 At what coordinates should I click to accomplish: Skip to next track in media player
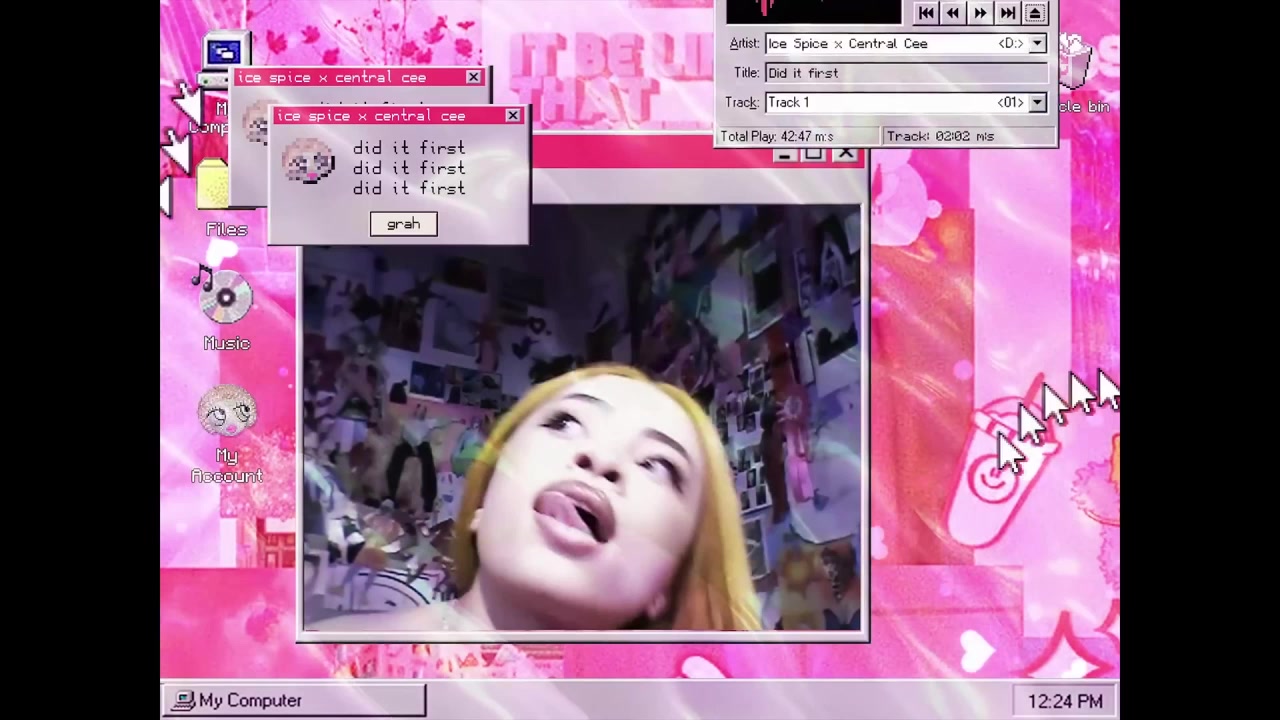pos(1008,13)
